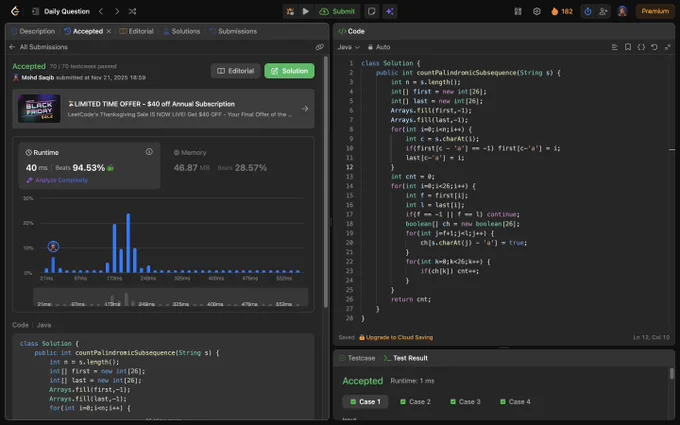
Task: Select the Test Result tab
Action: coord(406,358)
